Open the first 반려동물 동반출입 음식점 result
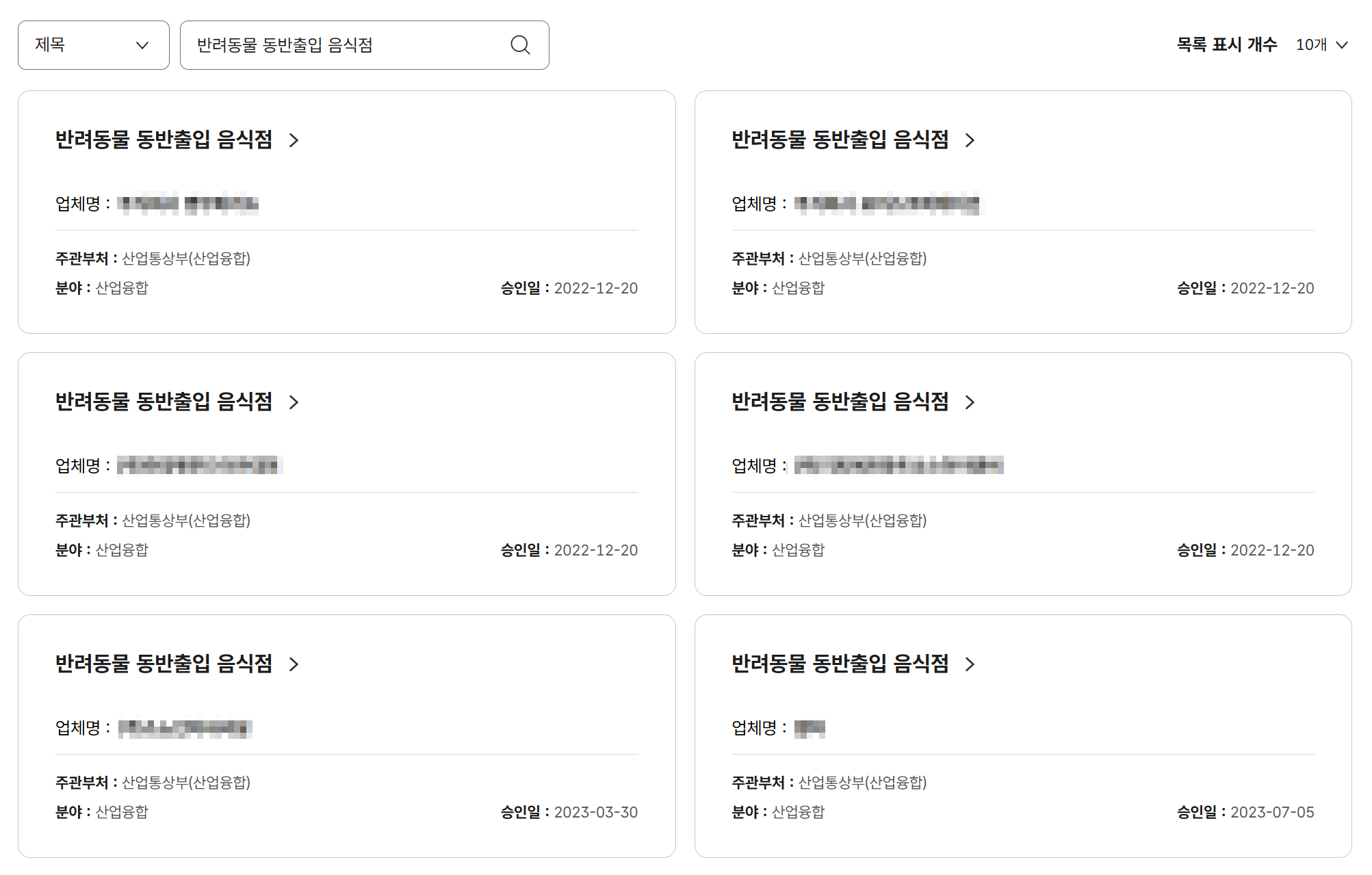1372x875 pixels. click(164, 140)
